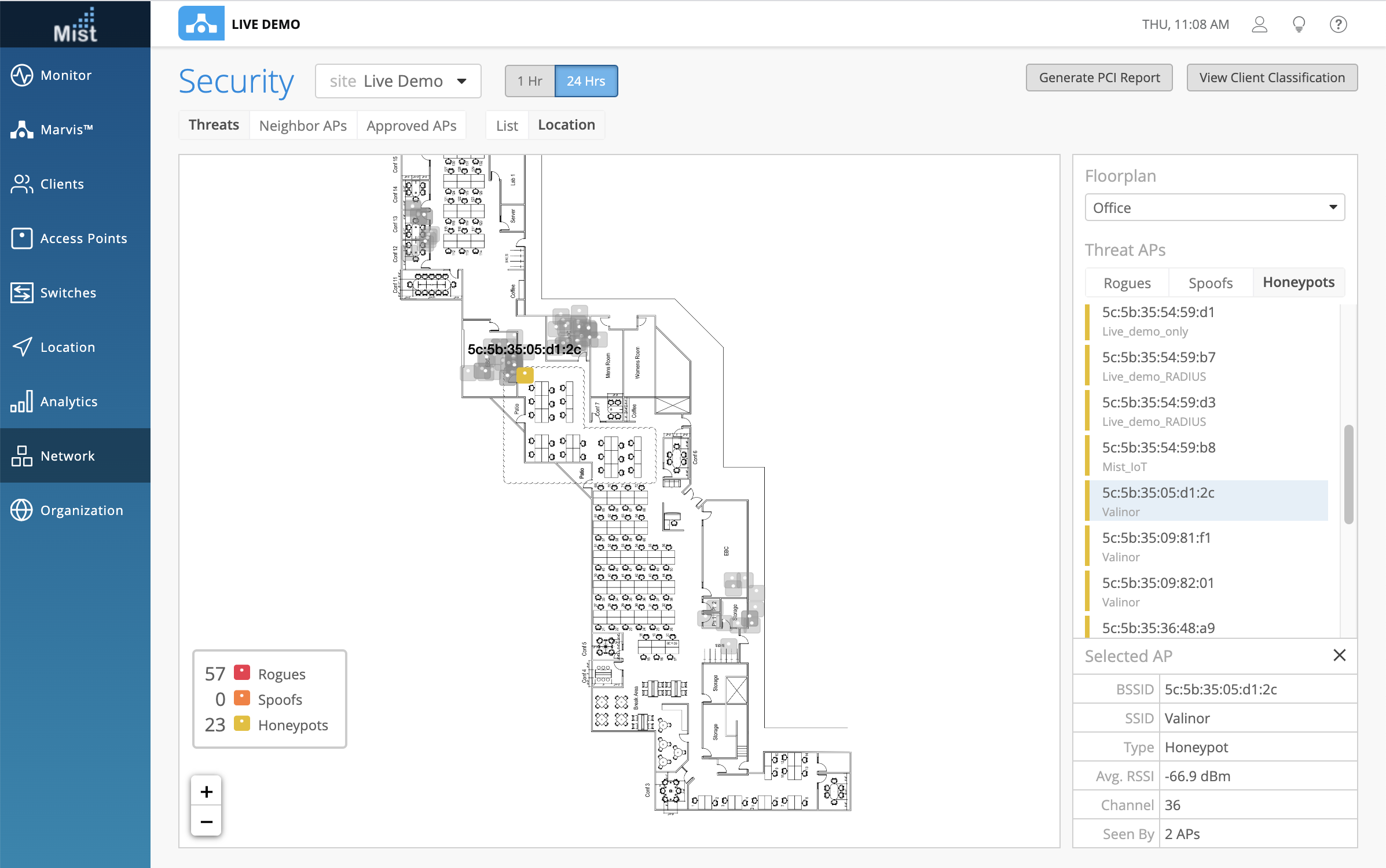This screenshot has height=868, width=1386.
Task: Zoom in on the floorplan map
Action: 207,792
